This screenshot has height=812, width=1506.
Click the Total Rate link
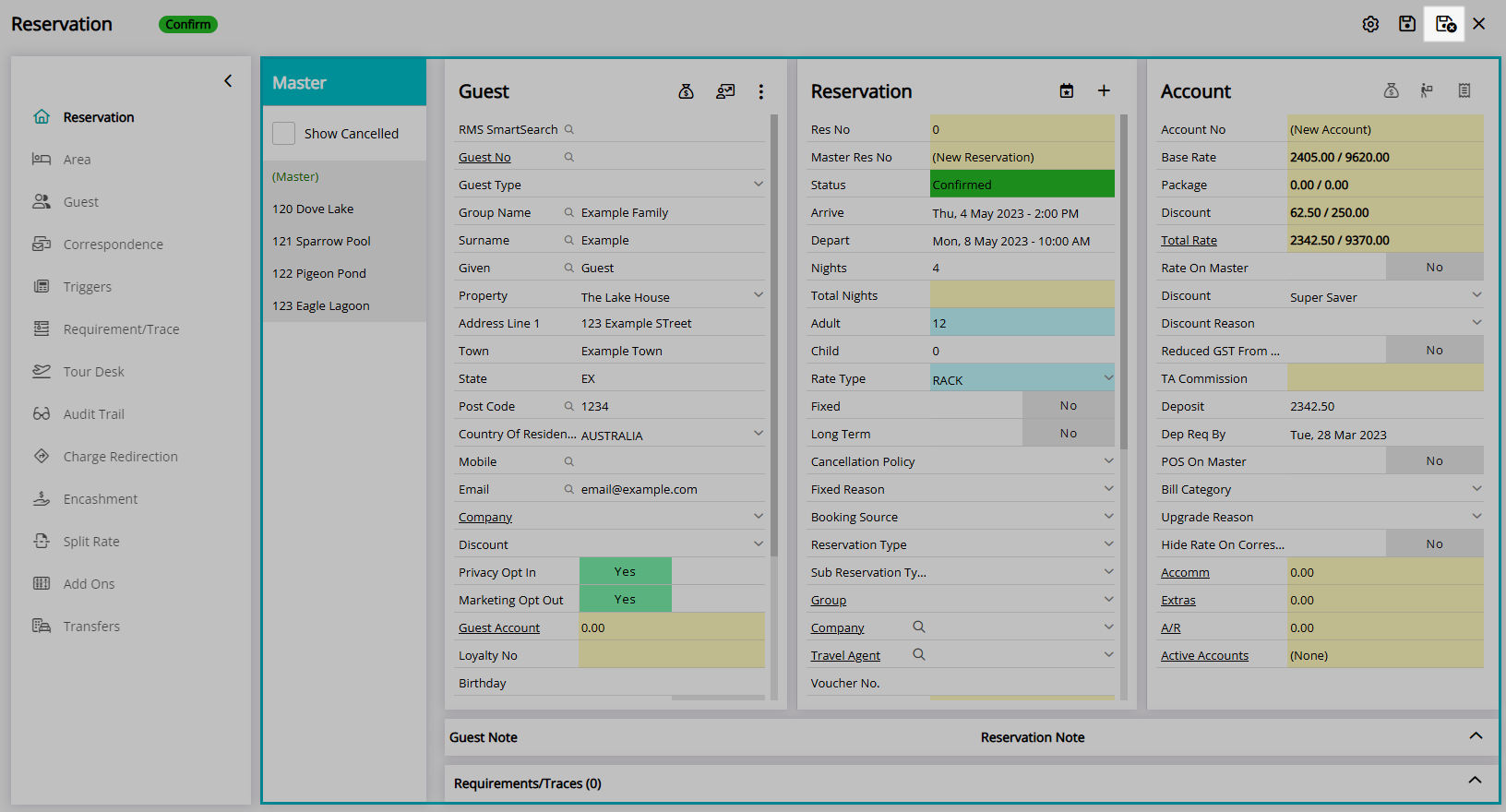tap(1189, 240)
